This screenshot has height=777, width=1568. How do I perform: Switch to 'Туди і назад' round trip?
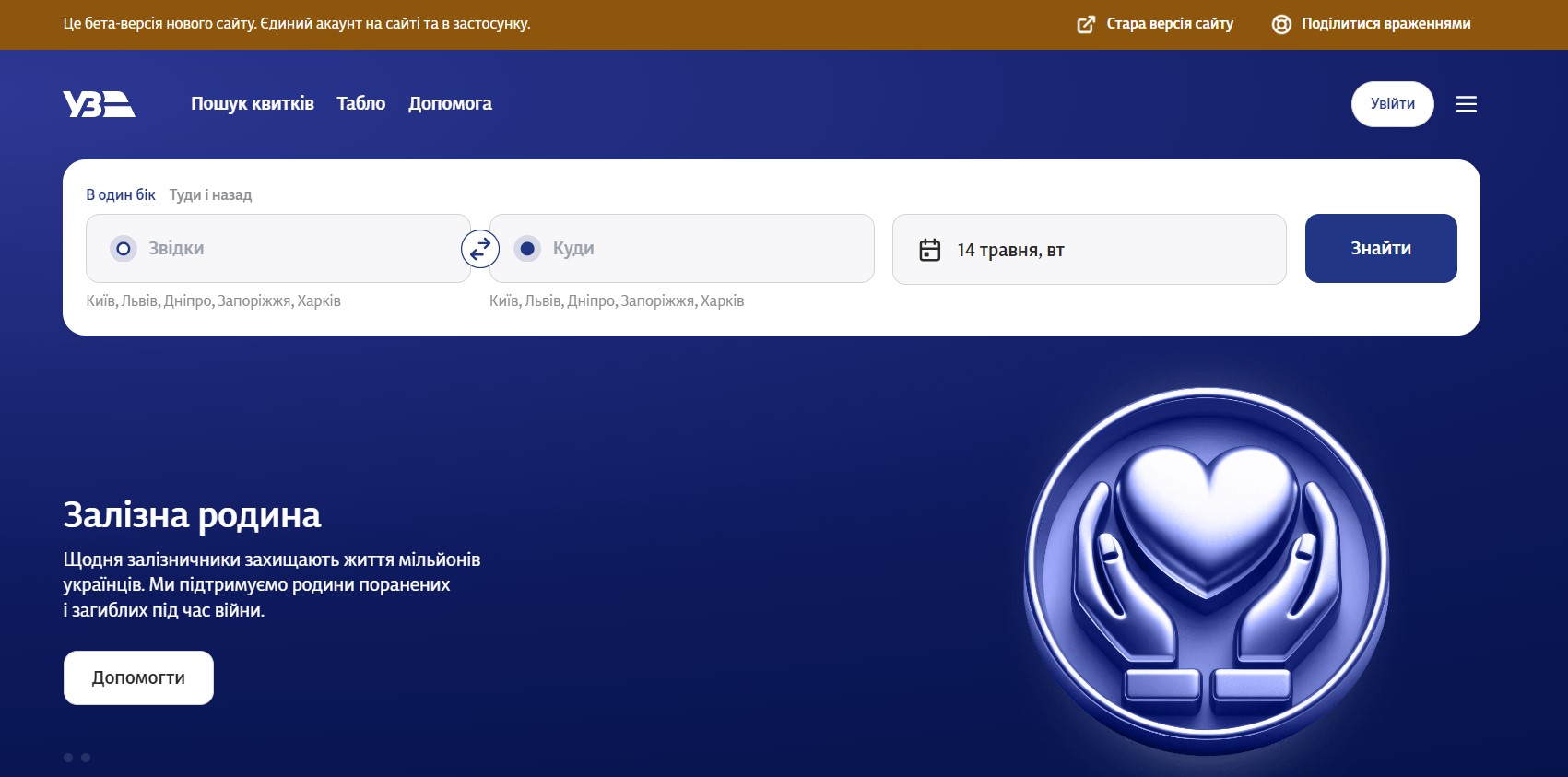click(210, 194)
